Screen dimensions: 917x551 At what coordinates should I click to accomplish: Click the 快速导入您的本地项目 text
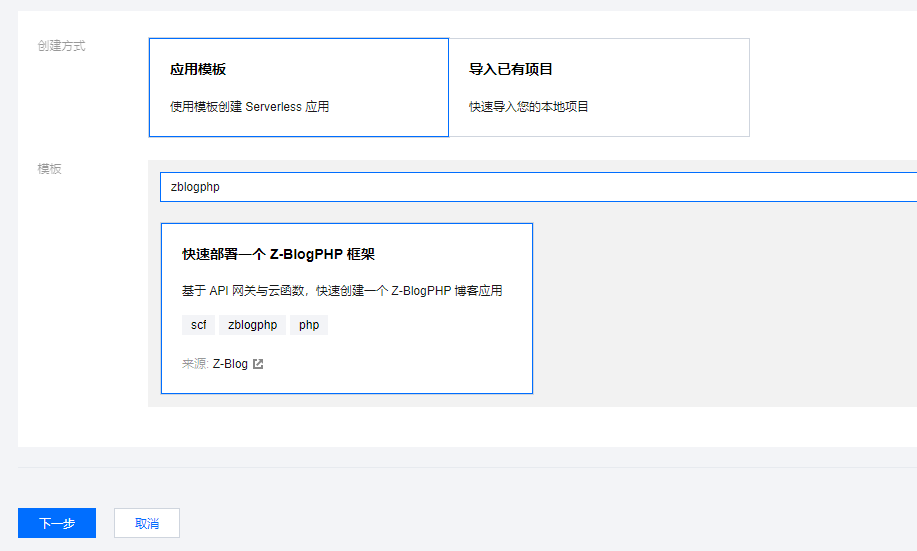pyautogui.click(x=529, y=107)
